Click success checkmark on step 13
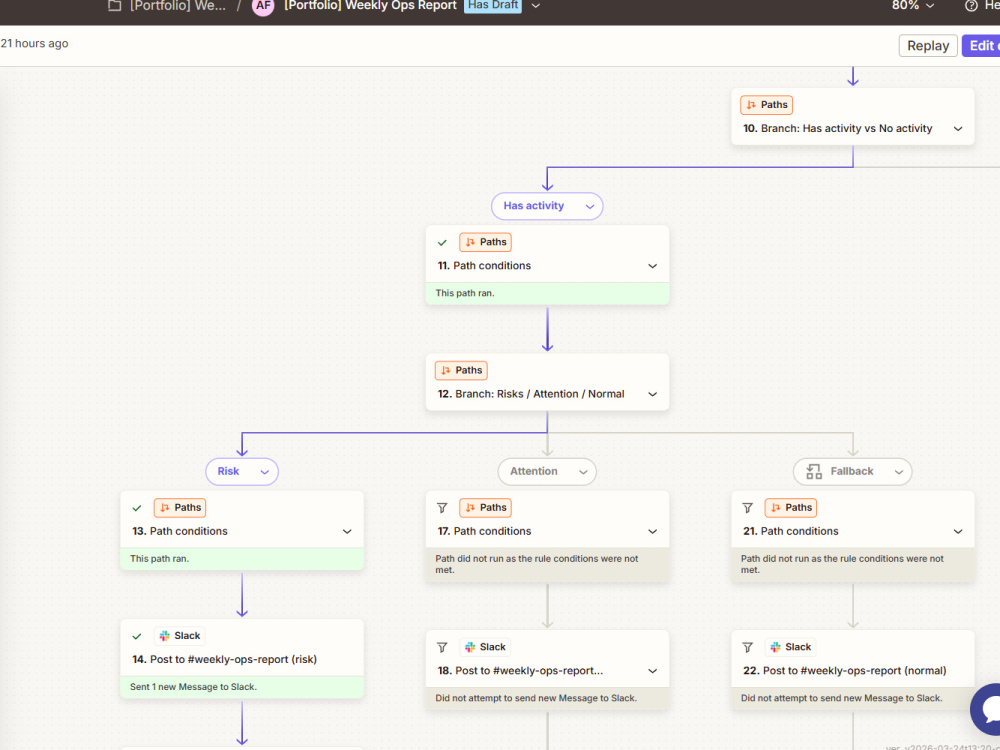 [136, 508]
